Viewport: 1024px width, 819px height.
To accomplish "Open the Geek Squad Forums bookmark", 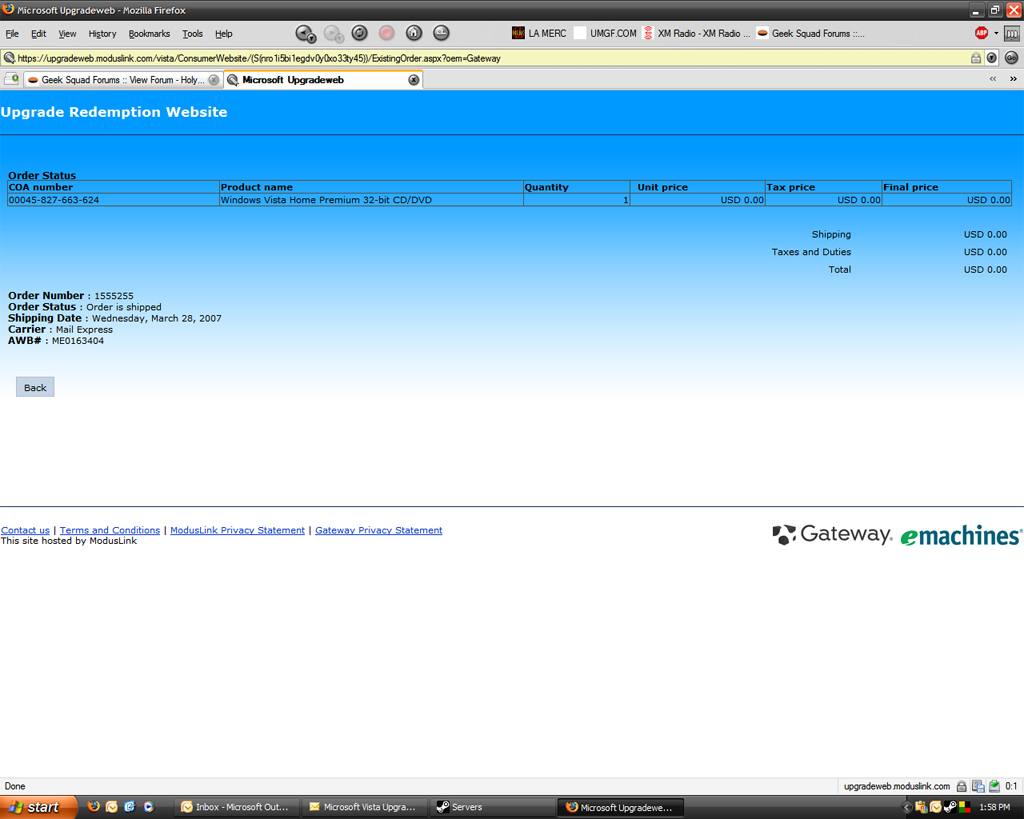I will 810,33.
